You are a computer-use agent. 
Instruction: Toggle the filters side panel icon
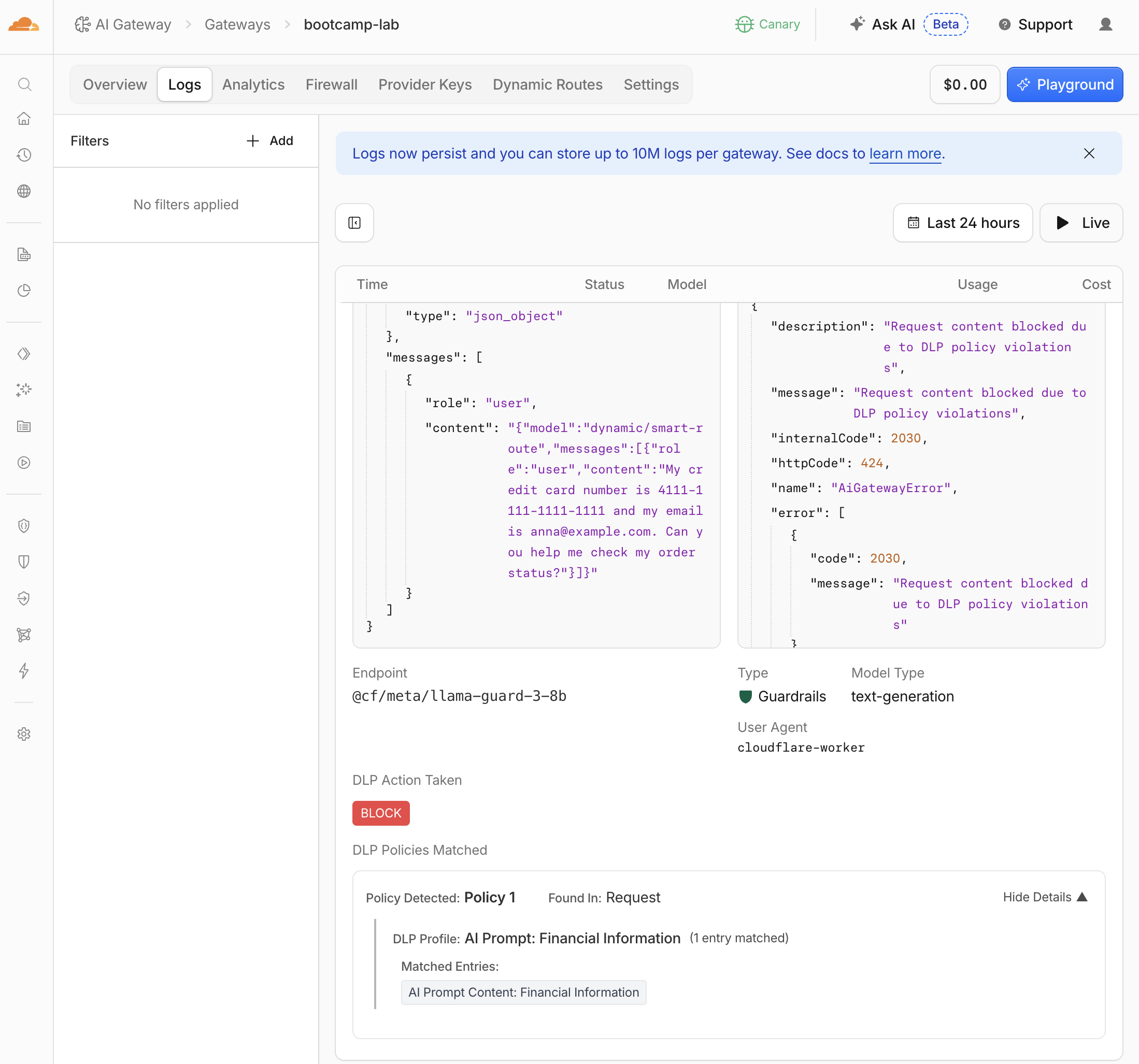pyautogui.click(x=354, y=223)
